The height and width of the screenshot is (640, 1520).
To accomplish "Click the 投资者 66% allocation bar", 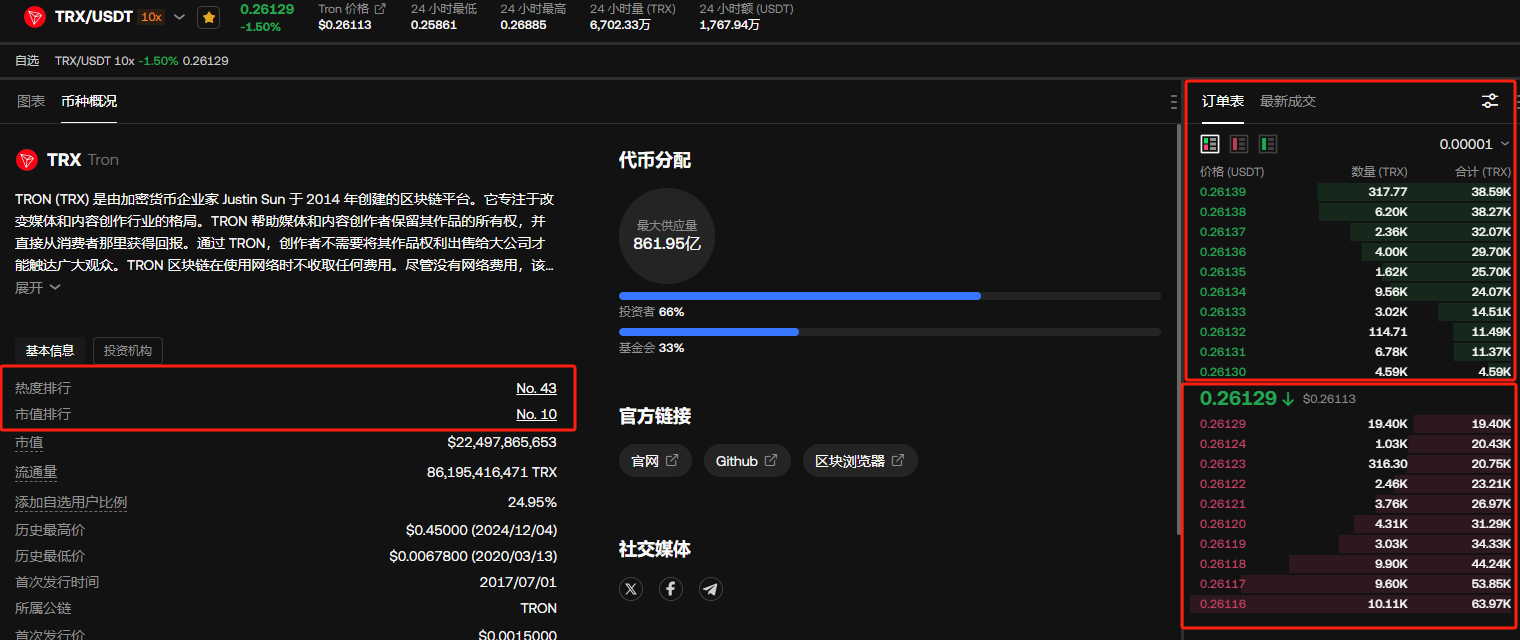I will click(890, 296).
